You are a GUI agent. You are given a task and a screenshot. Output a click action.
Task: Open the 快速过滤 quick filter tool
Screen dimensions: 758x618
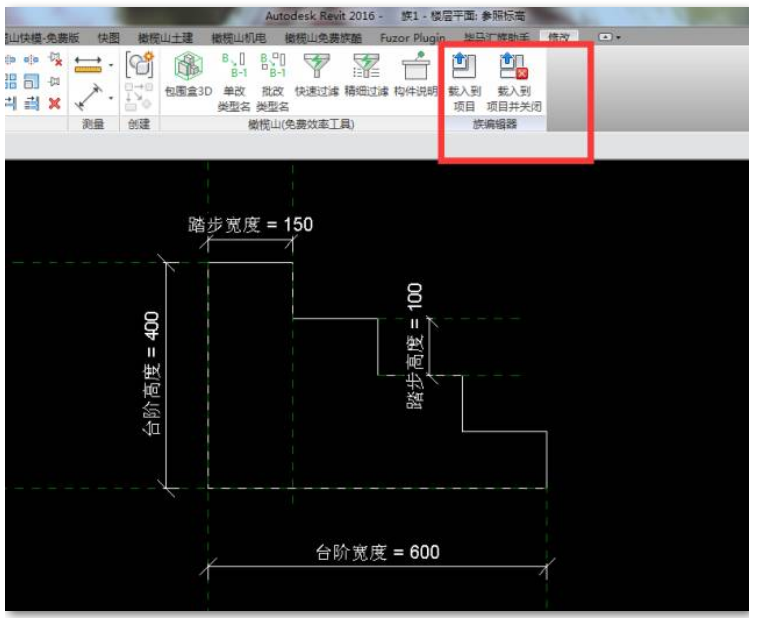317,74
